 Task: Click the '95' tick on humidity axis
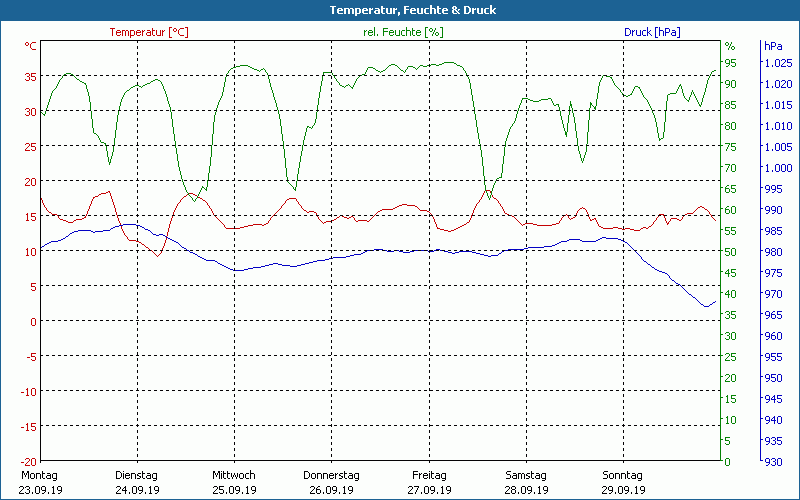coord(731,63)
